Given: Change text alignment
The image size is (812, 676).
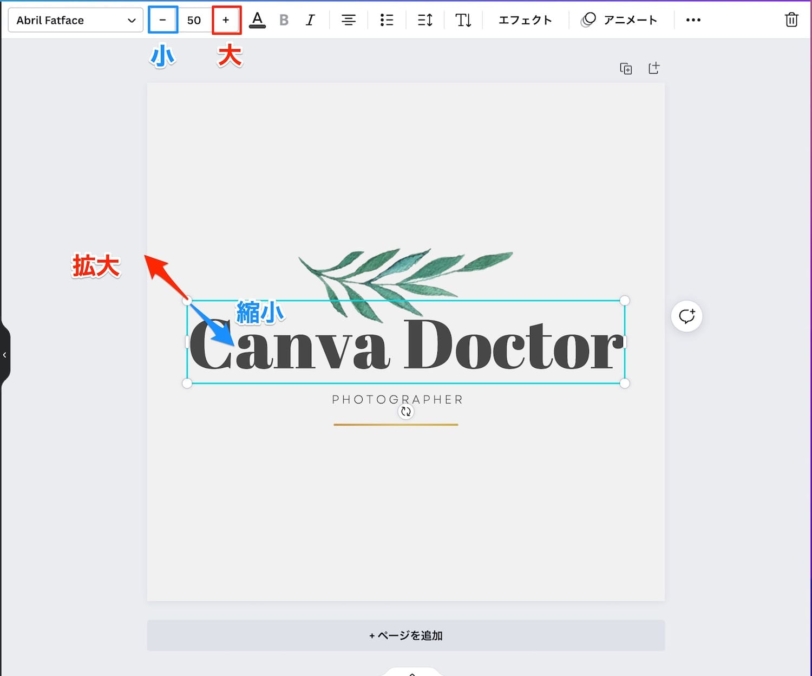Looking at the screenshot, I should 349,20.
